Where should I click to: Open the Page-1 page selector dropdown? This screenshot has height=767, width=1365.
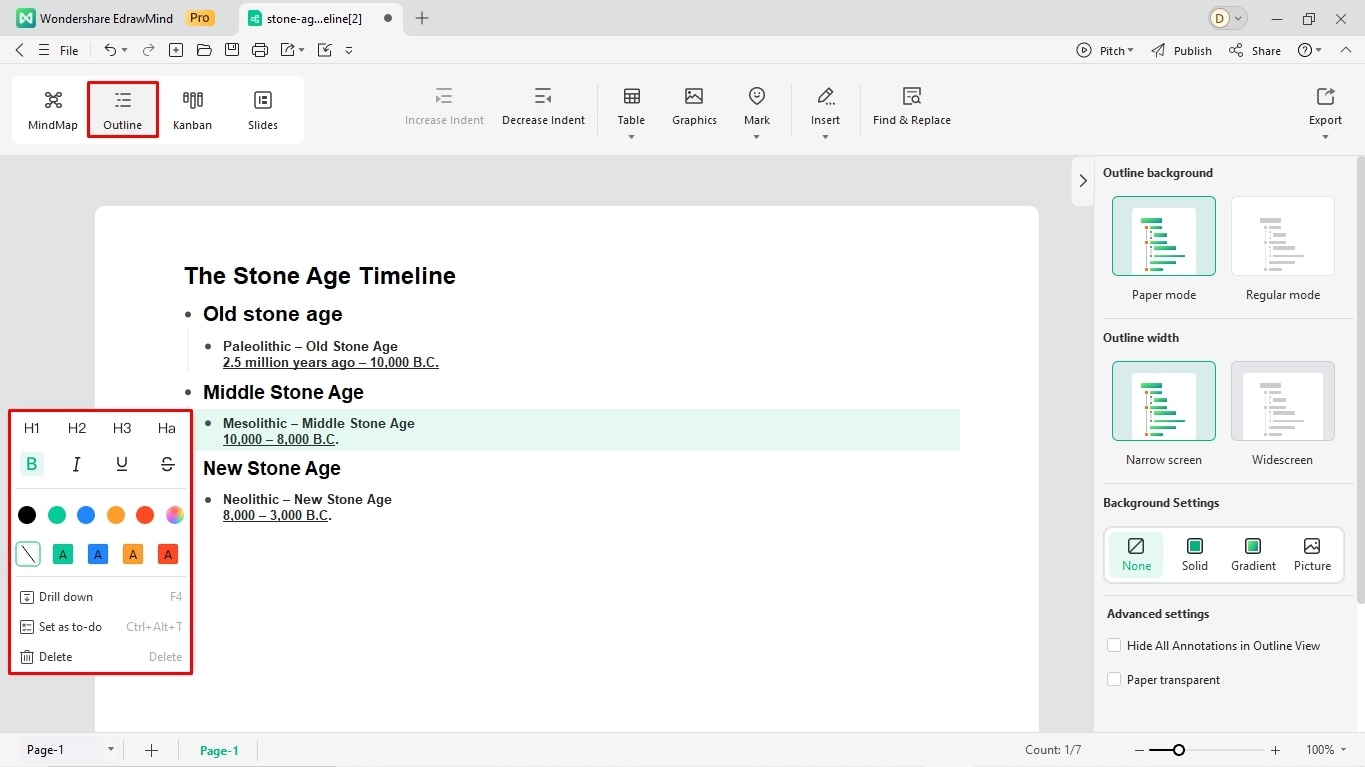pos(110,750)
